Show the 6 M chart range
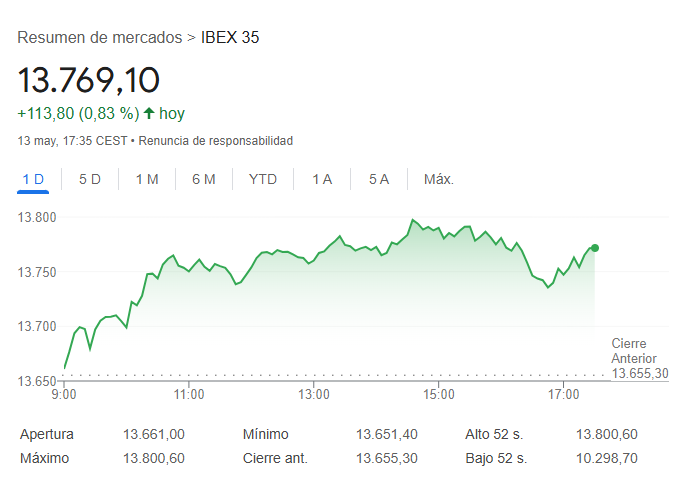697x479 pixels. click(204, 179)
